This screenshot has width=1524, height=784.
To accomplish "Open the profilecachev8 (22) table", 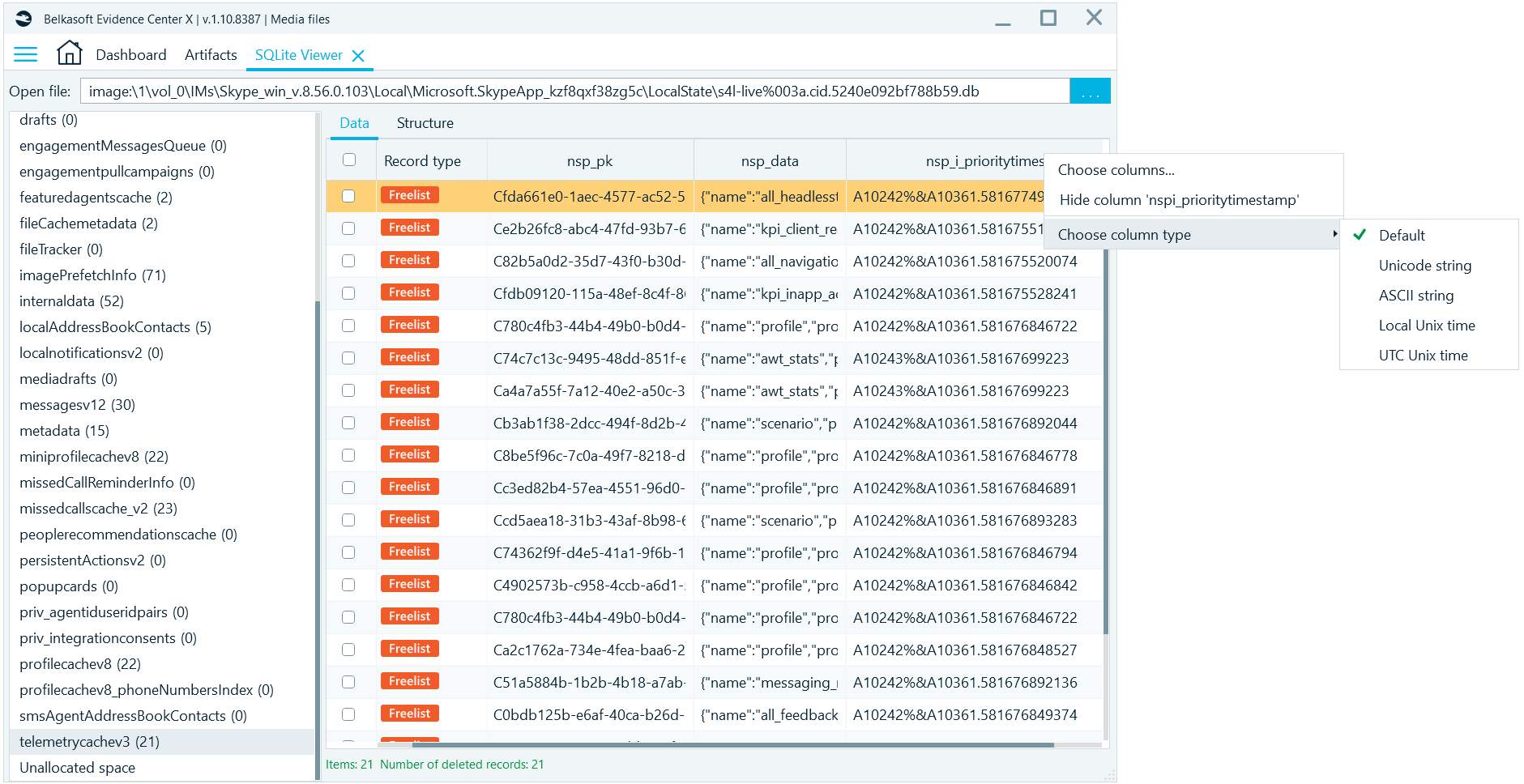I will (x=162, y=664).
